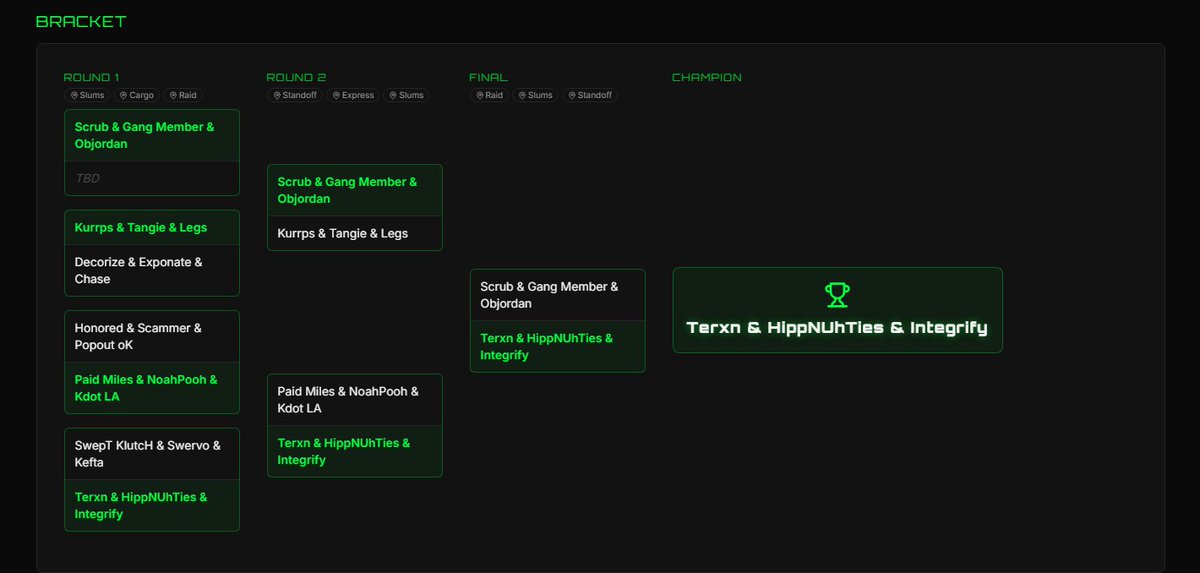Click the FINAL column header
Screen dimensions: 1200x573
click(x=488, y=77)
